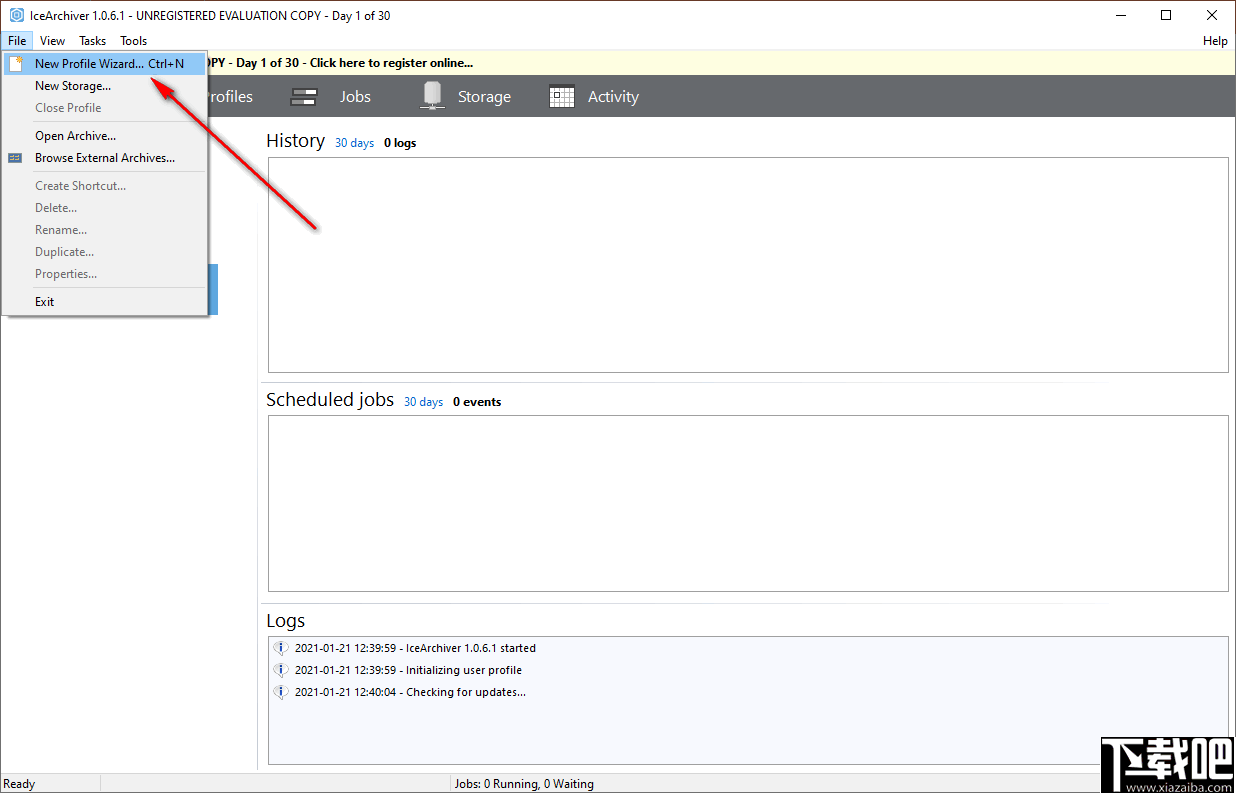Click the 'Ready' status bar text

pos(20,784)
